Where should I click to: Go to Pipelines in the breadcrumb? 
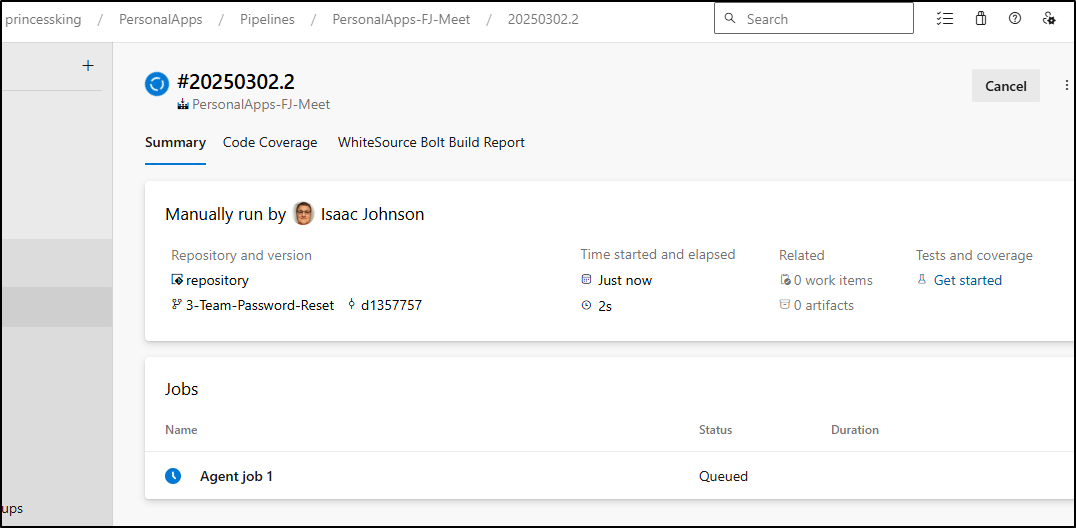267,19
